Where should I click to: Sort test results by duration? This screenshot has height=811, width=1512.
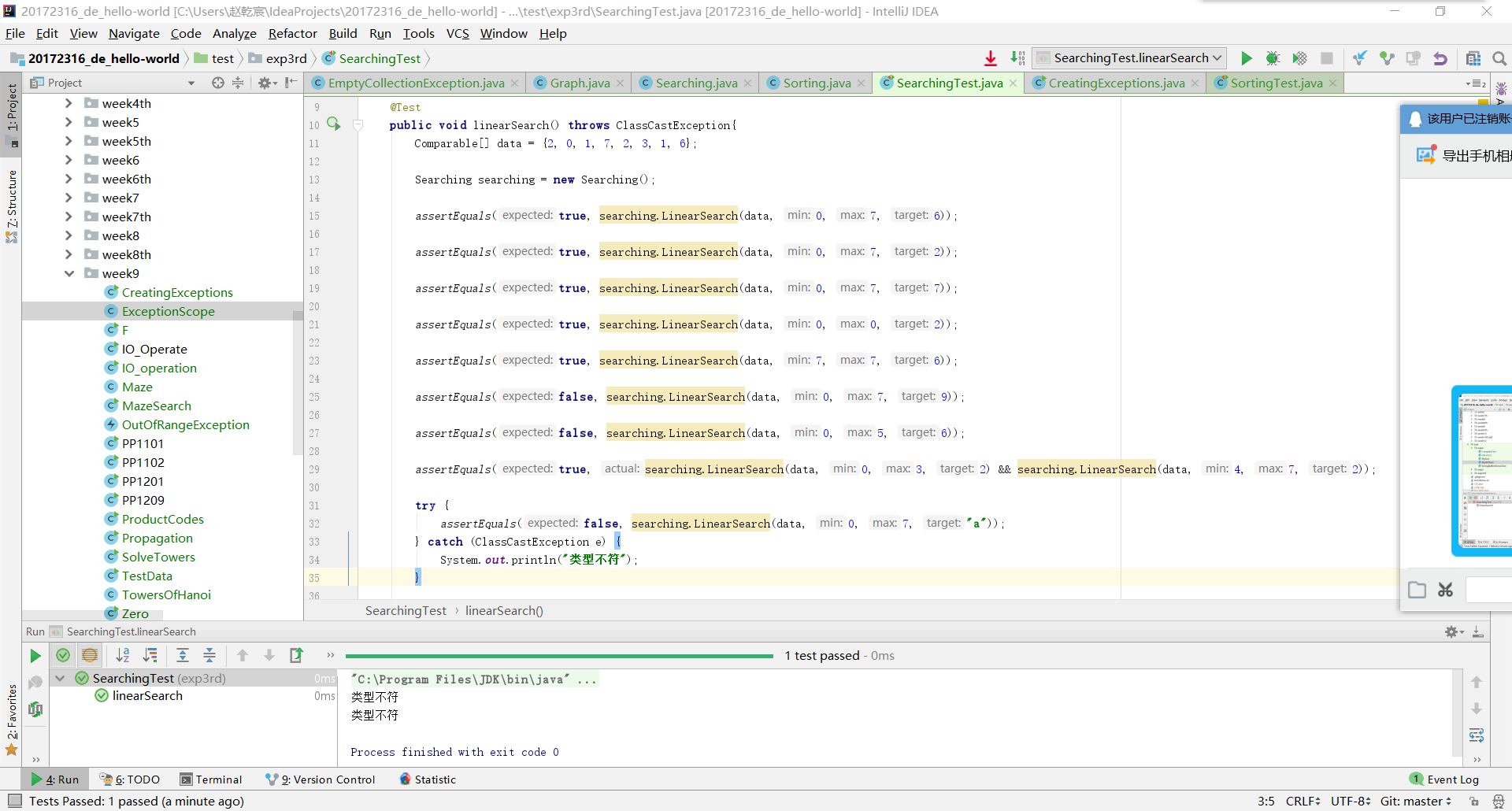coord(150,655)
